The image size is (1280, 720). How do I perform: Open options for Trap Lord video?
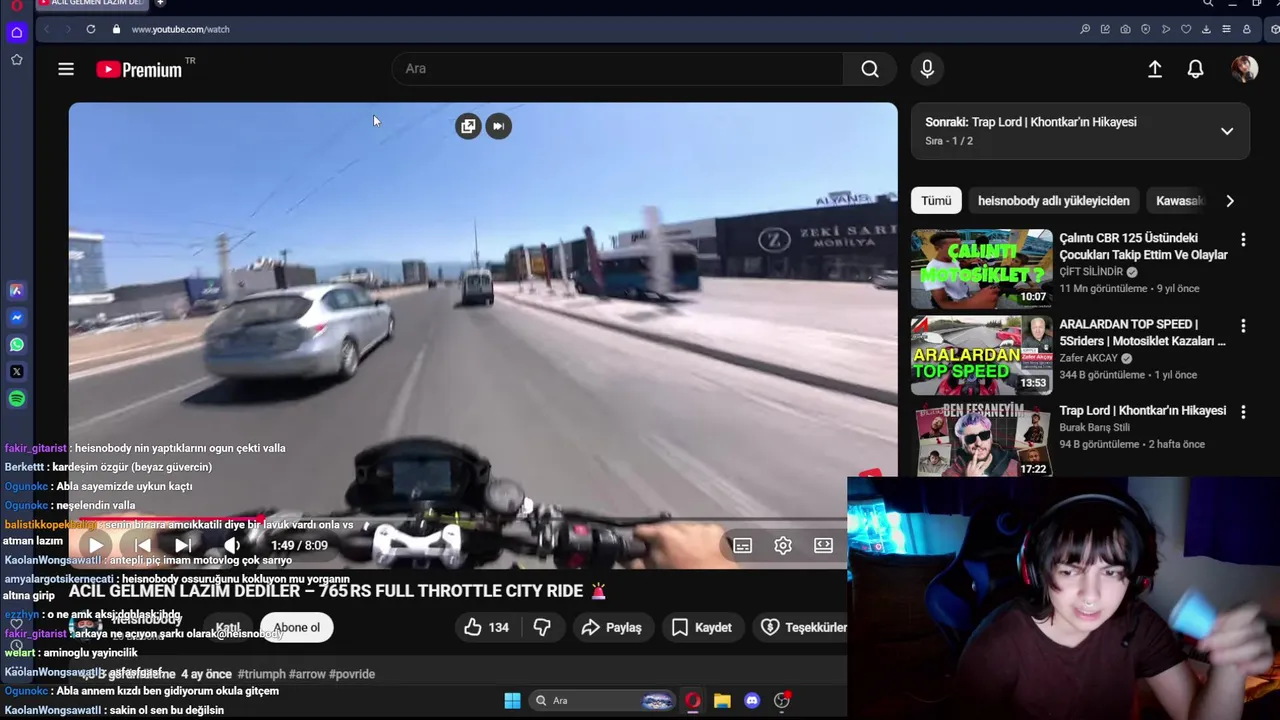[1243, 412]
